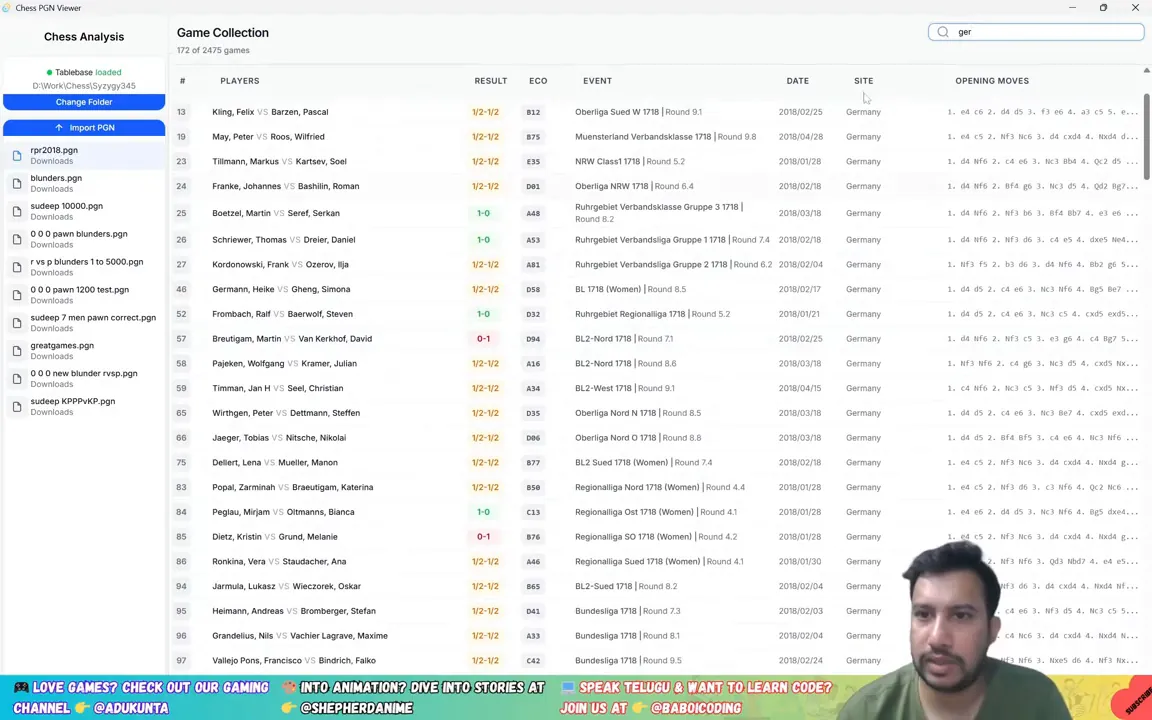Click the 1-0 result of Peglau vs Oltmanns
This screenshot has height=720, width=1152.
pyautogui.click(x=483, y=512)
